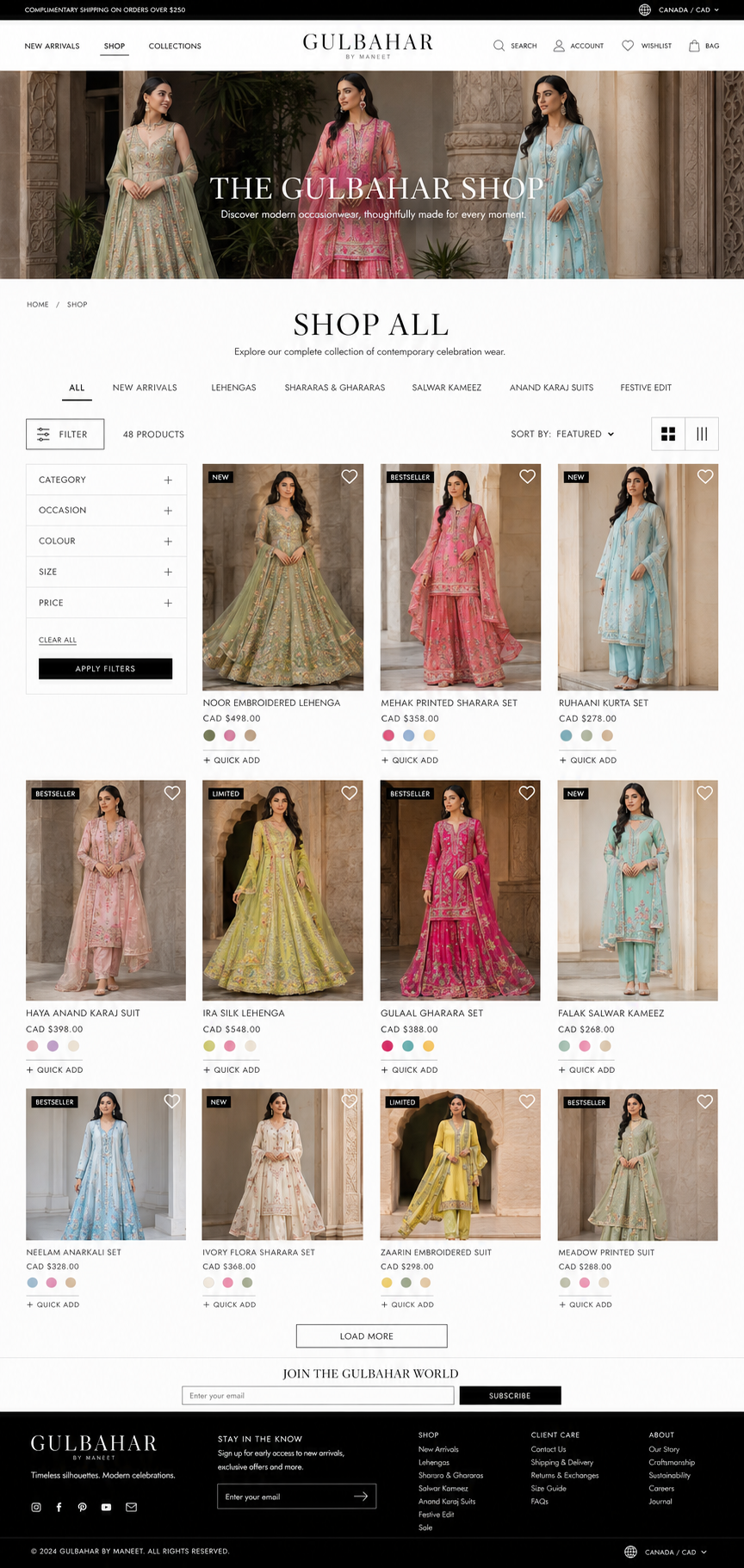Quick add the Noor Embroidered Lehenga
This screenshot has height=1568, width=744.
(x=232, y=760)
